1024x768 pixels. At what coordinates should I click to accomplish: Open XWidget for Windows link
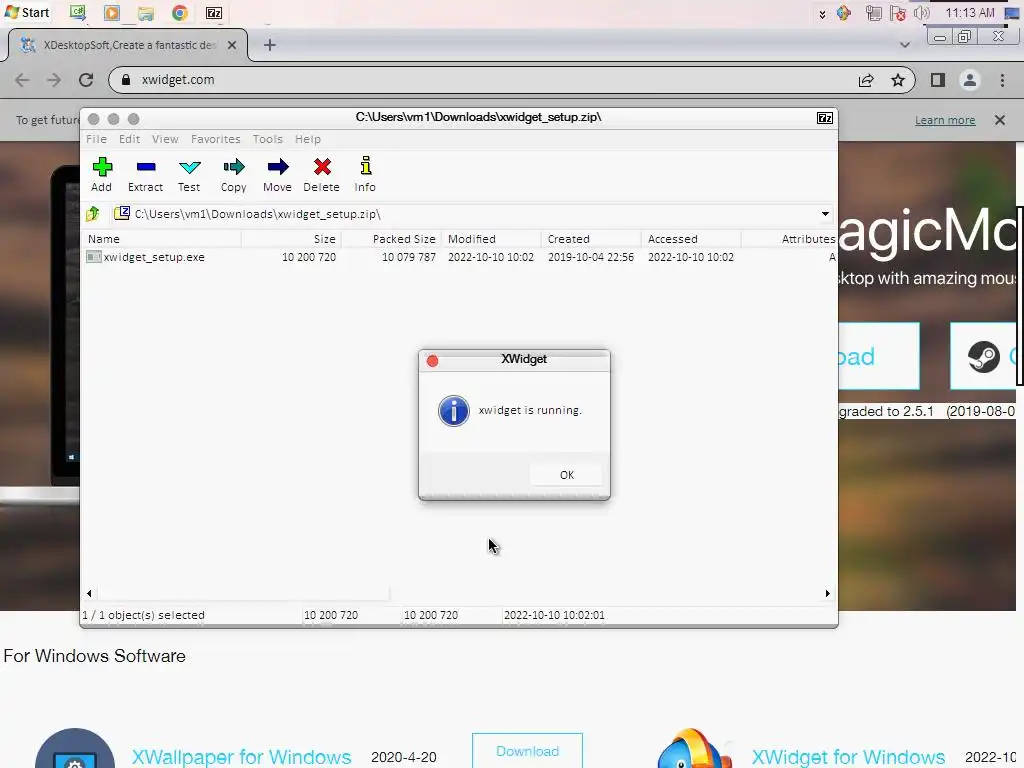click(848, 757)
